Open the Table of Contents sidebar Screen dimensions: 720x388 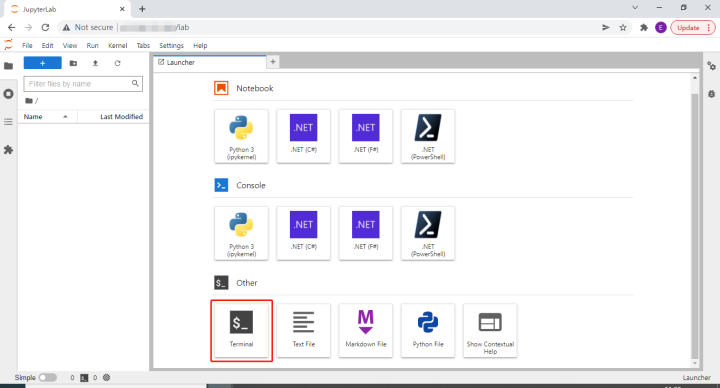tap(8, 122)
